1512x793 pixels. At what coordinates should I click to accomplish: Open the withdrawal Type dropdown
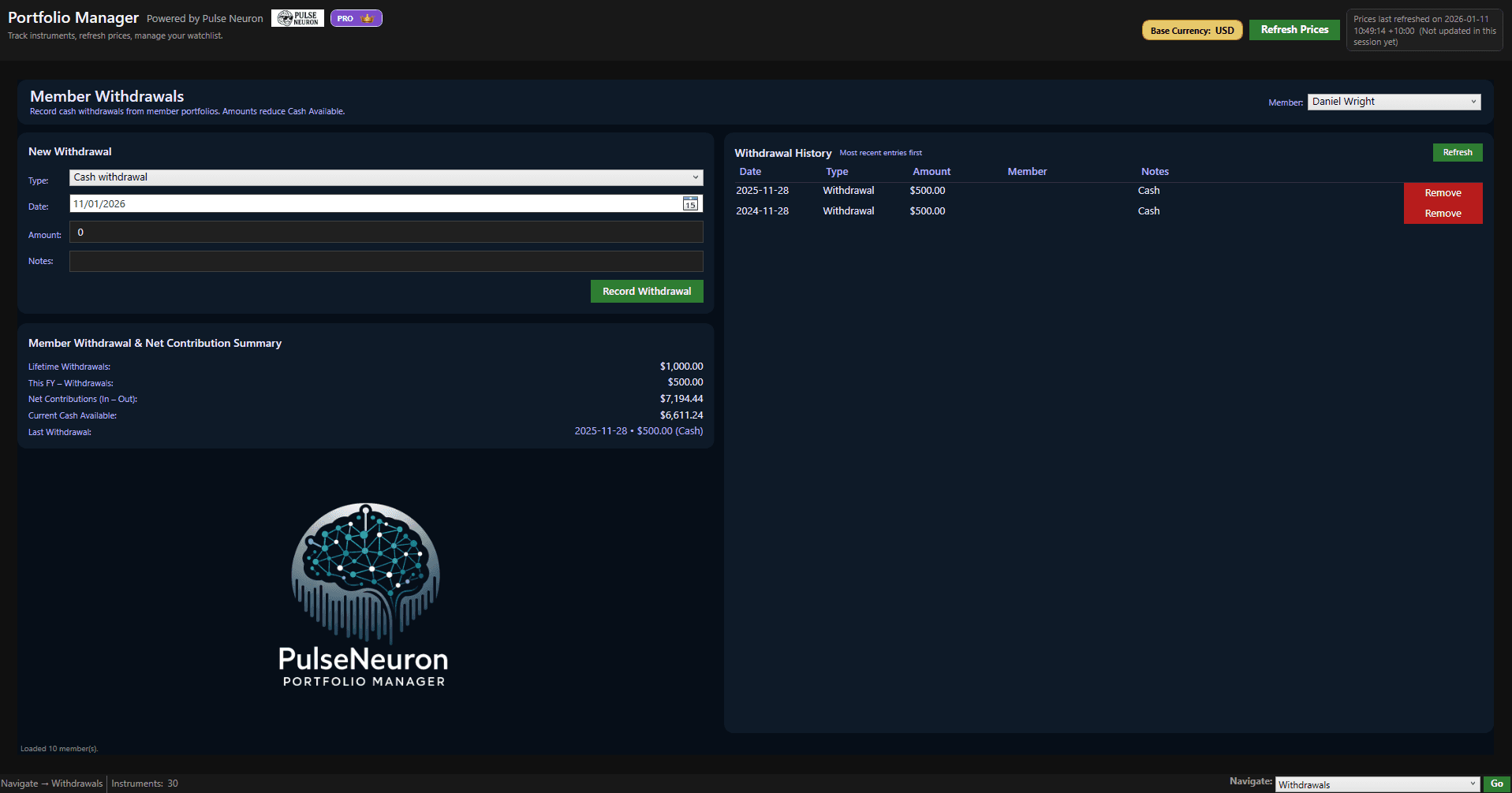click(x=386, y=177)
